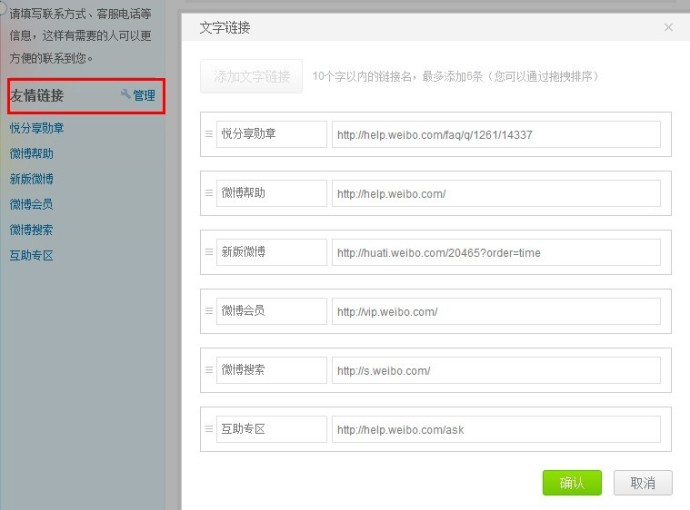The height and width of the screenshot is (510, 690).
Task: Focus URL field with s.weibo.com
Action: 496,370
